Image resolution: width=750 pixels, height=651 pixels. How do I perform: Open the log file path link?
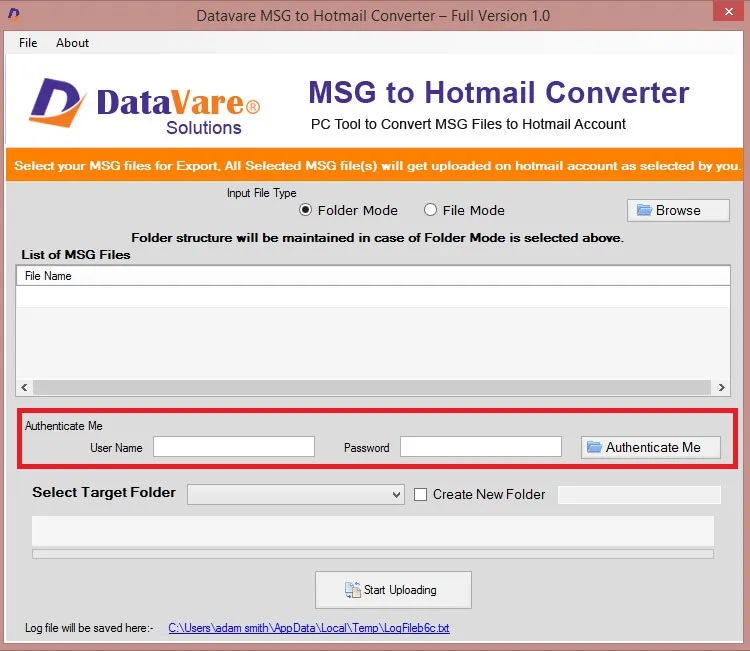(x=309, y=628)
